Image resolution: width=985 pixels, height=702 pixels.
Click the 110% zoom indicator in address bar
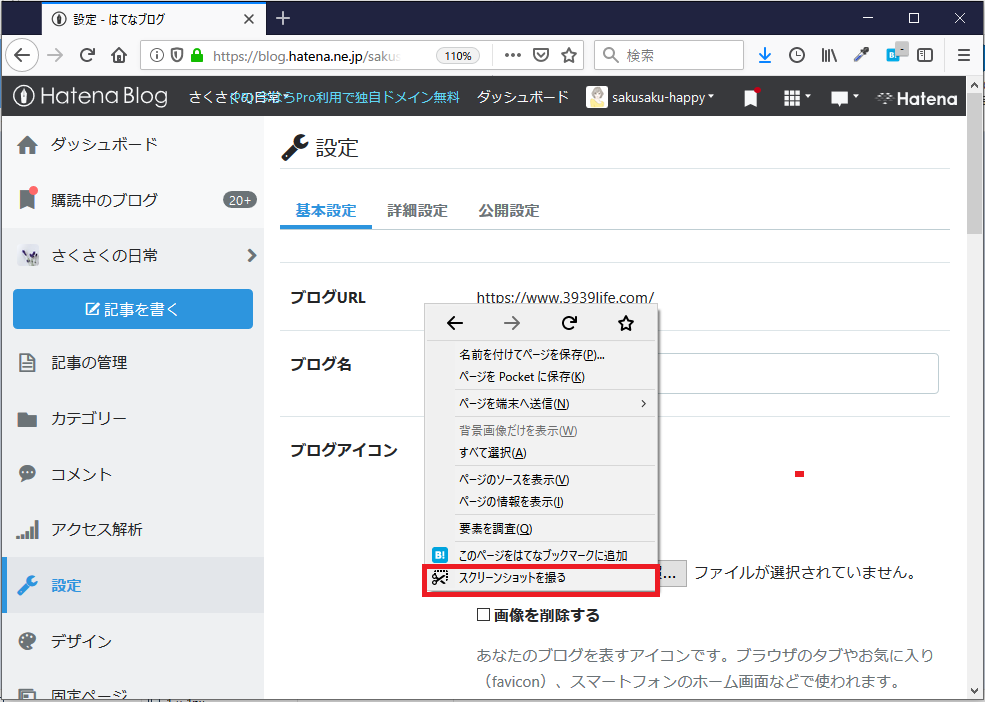458,56
